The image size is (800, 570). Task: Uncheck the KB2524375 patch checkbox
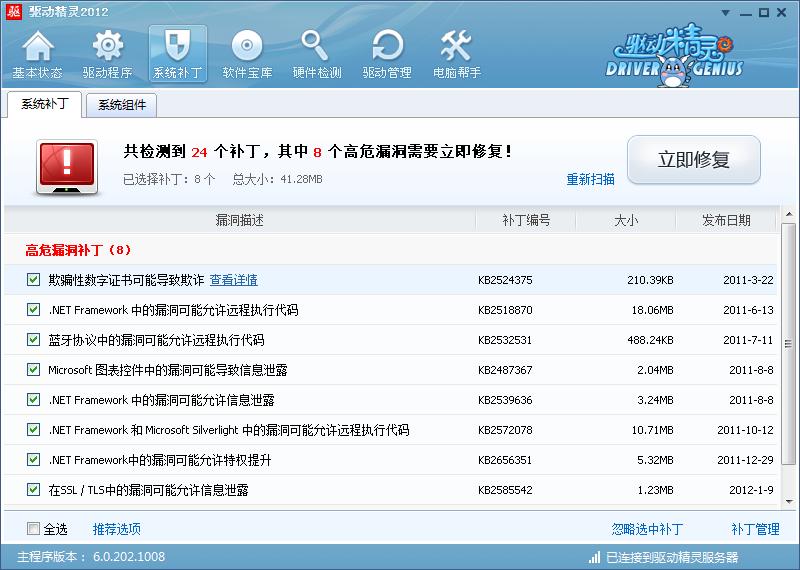34,280
